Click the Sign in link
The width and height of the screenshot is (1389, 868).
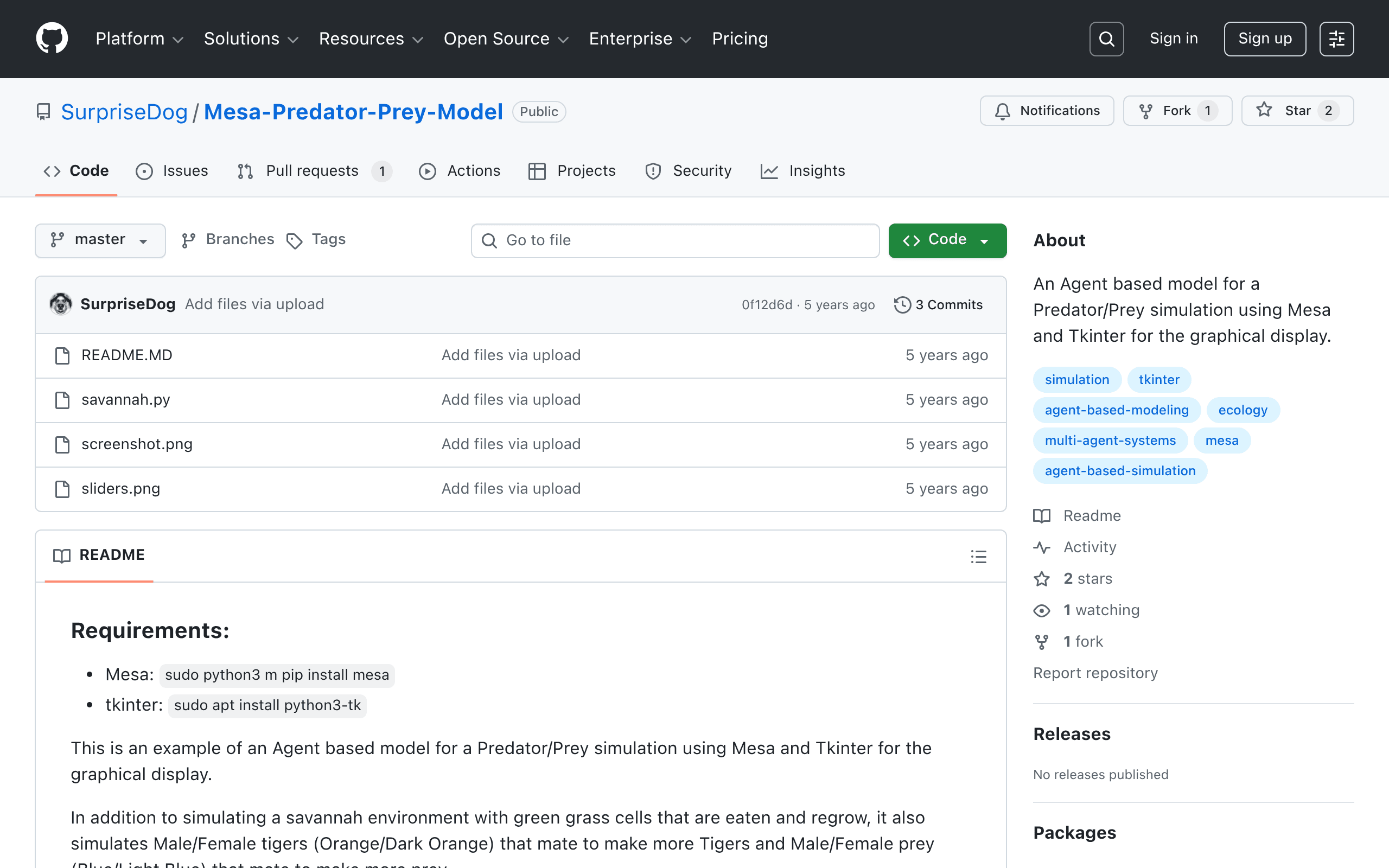[1174, 39]
